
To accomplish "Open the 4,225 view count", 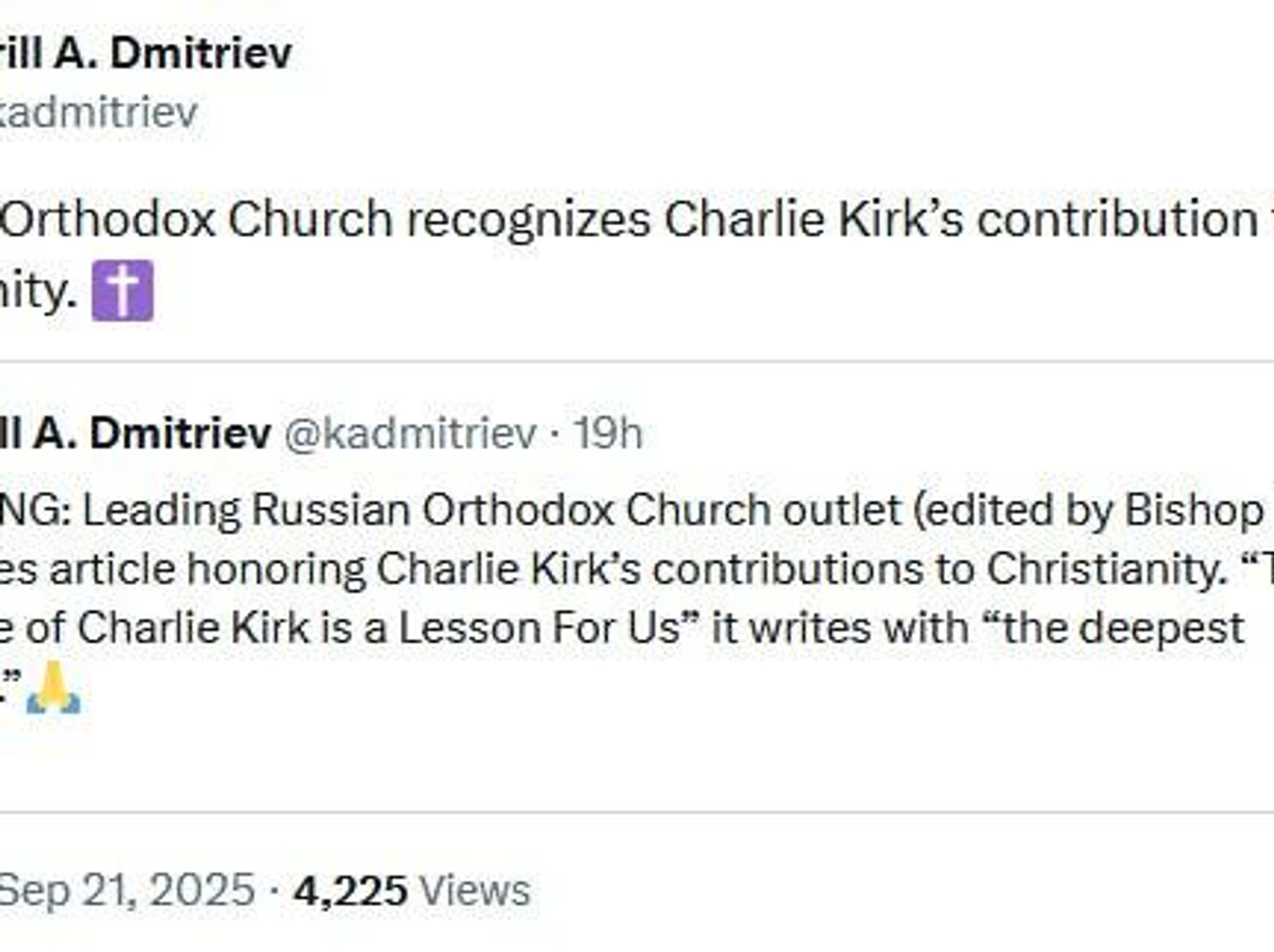I will [x=350, y=889].
